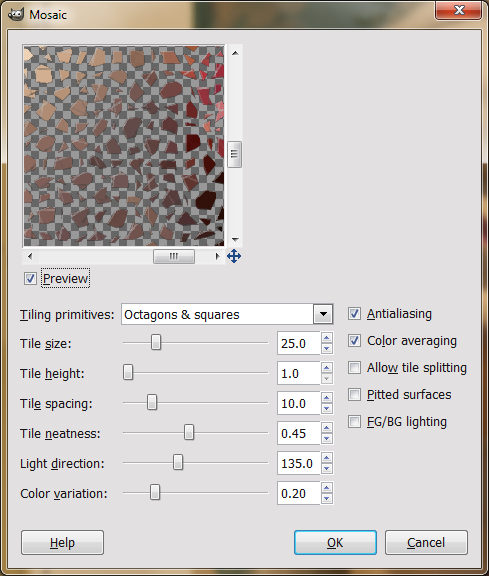Viewport: 489px width, 576px height.
Task: Click preview vertical scrollbar down arrow
Action: pyautogui.click(x=235, y=240)
